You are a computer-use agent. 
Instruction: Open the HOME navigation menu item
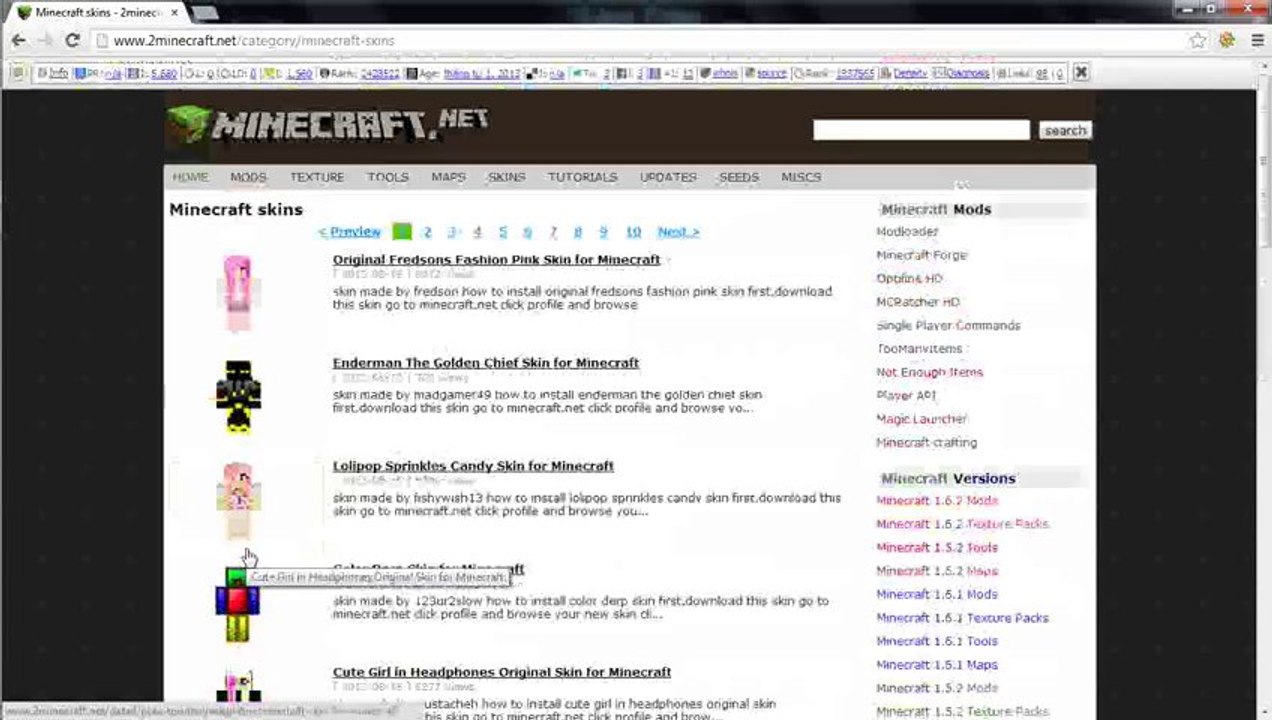(190, 177)
